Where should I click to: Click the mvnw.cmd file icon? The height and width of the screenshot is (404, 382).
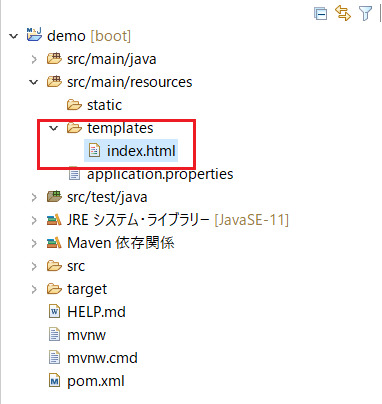pos(54,358)
